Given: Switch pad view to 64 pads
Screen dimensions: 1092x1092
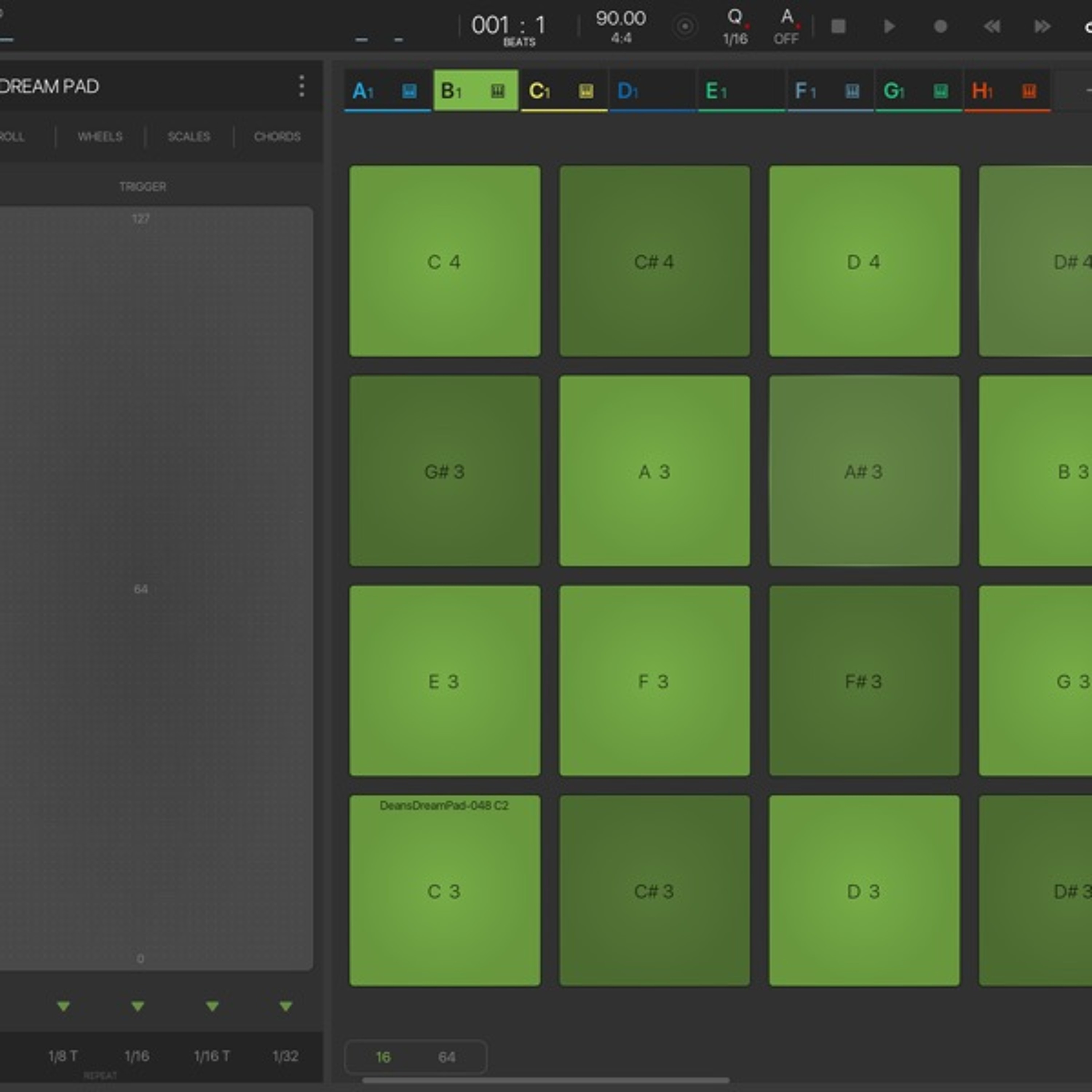Looking at the screenshot, I should click(x=447, y=1057).
